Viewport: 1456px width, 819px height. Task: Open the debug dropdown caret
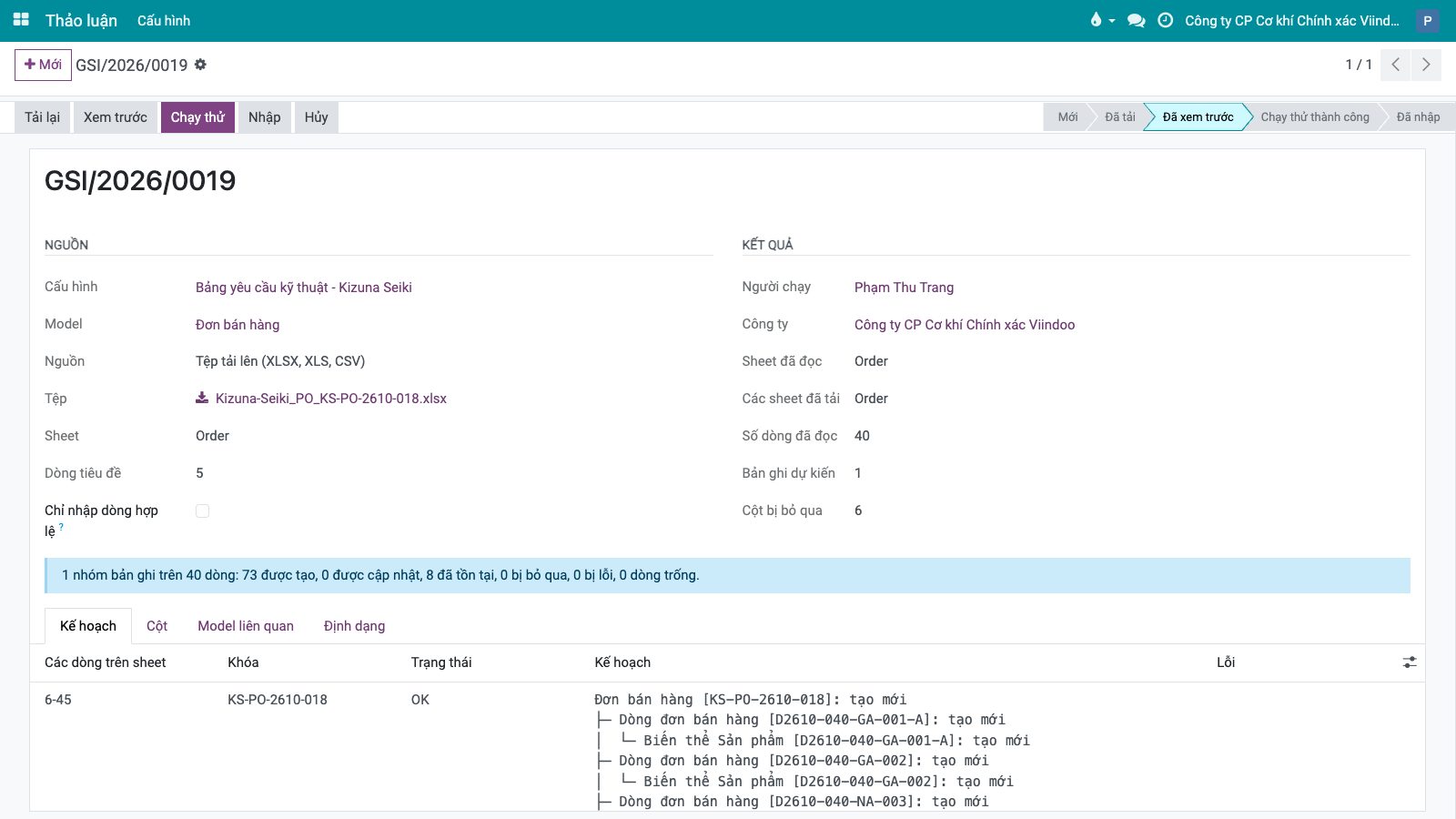click(1112, 21)
